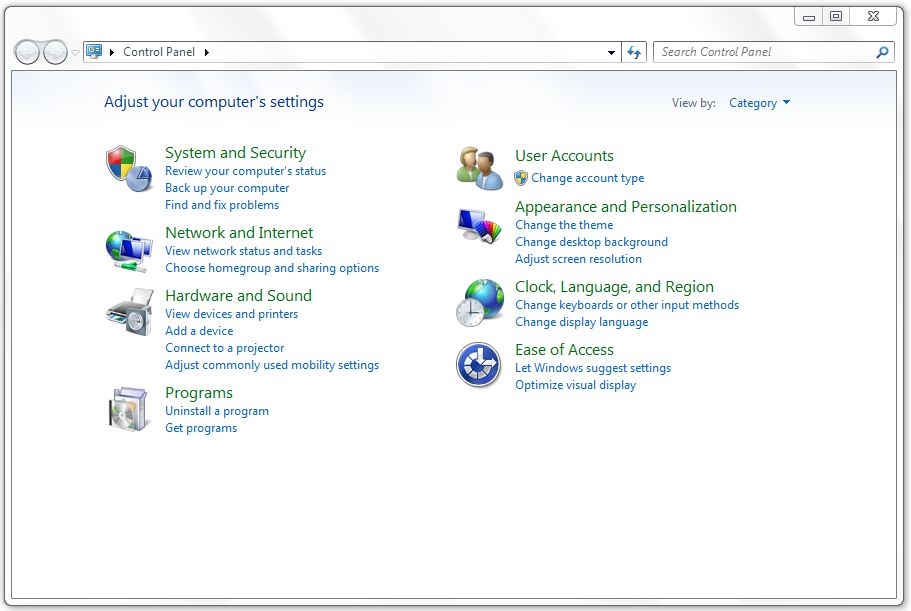Viewport: 911px width, 611px height.
Task: Expand the arrow after Control Panel breadcrumb
Action: [x=206, y=52]
